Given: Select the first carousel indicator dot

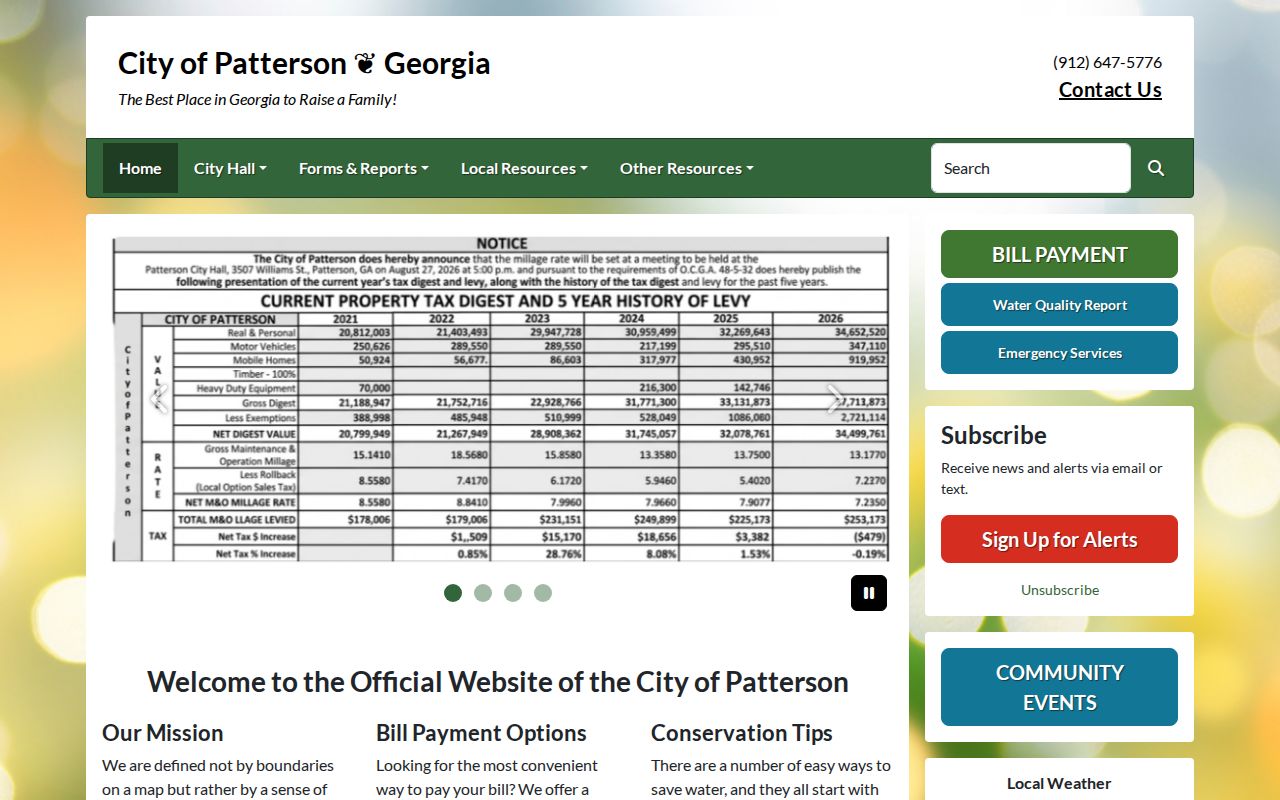Looking at the screenshot, I should click(453, 593).
